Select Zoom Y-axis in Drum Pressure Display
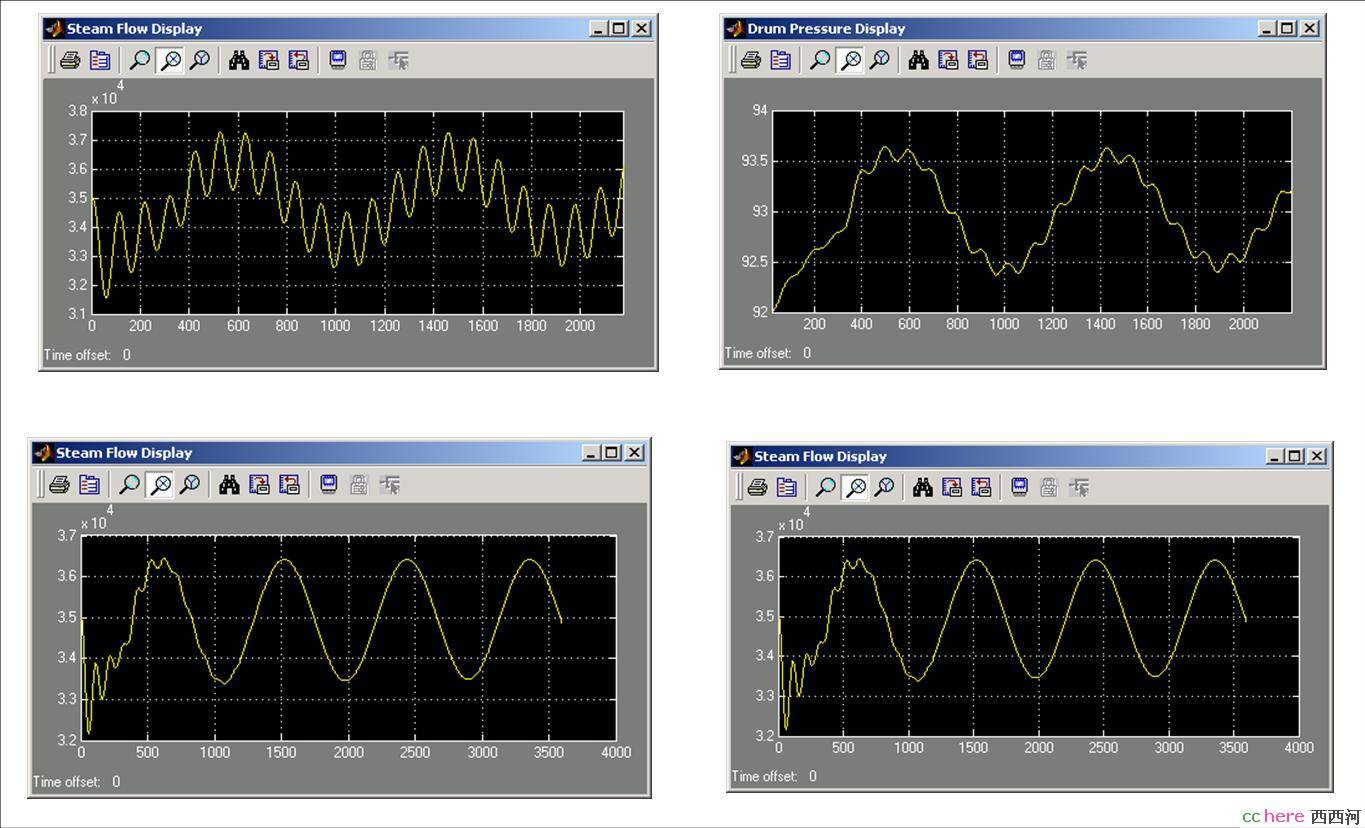1365x828 pixels. tap(879, 60)
